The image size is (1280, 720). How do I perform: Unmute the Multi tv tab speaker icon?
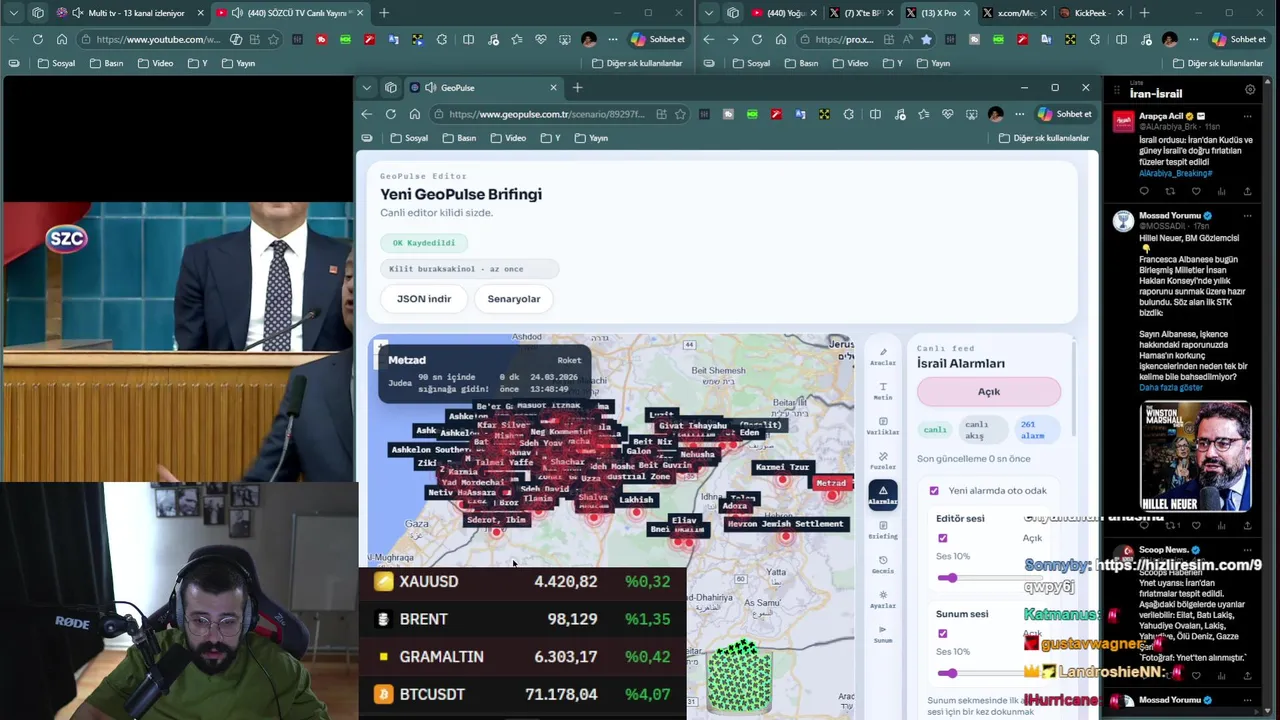[77, 13]
